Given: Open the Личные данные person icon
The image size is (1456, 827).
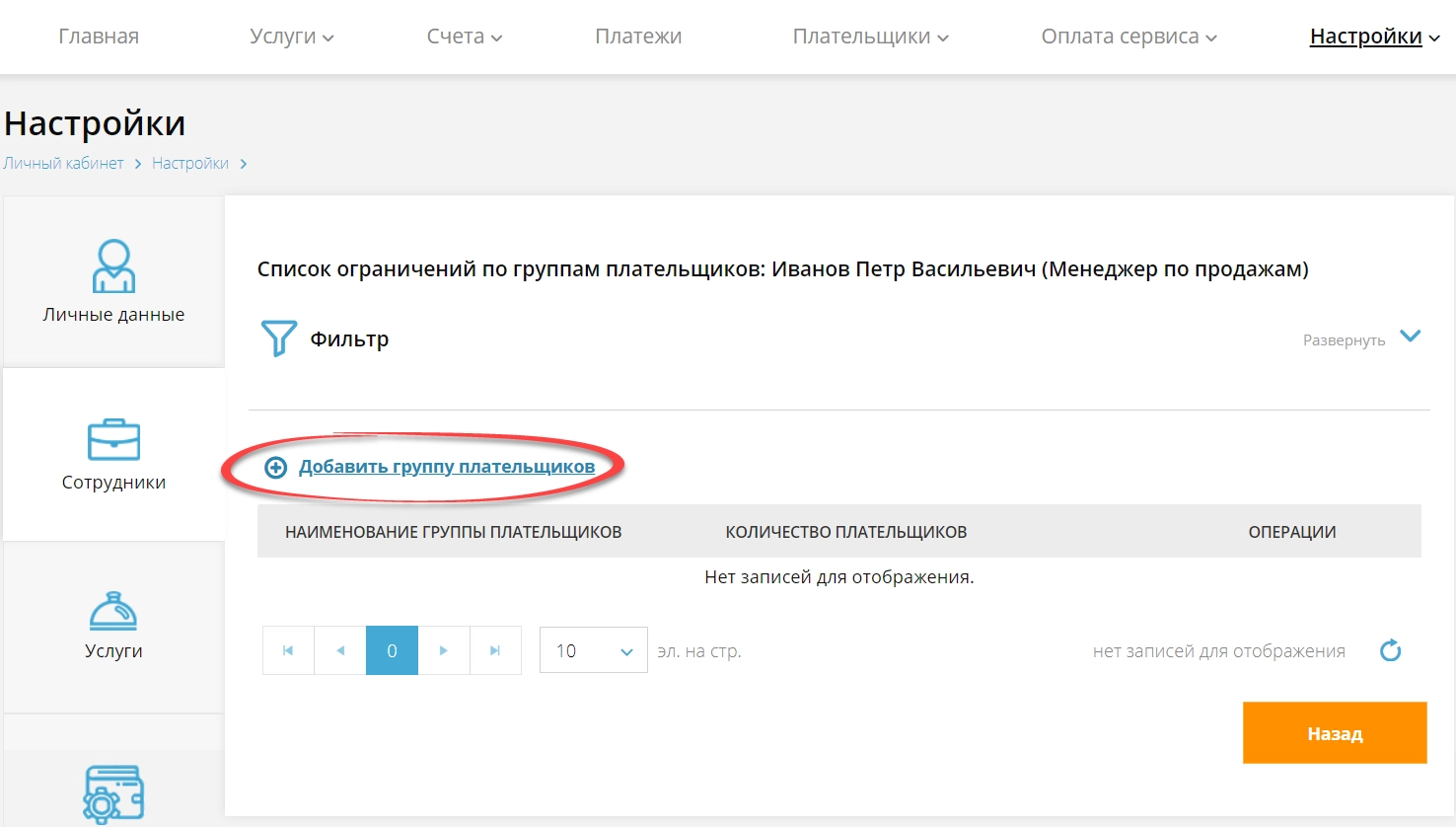Looking at the screenshot, I should [113, 265].
